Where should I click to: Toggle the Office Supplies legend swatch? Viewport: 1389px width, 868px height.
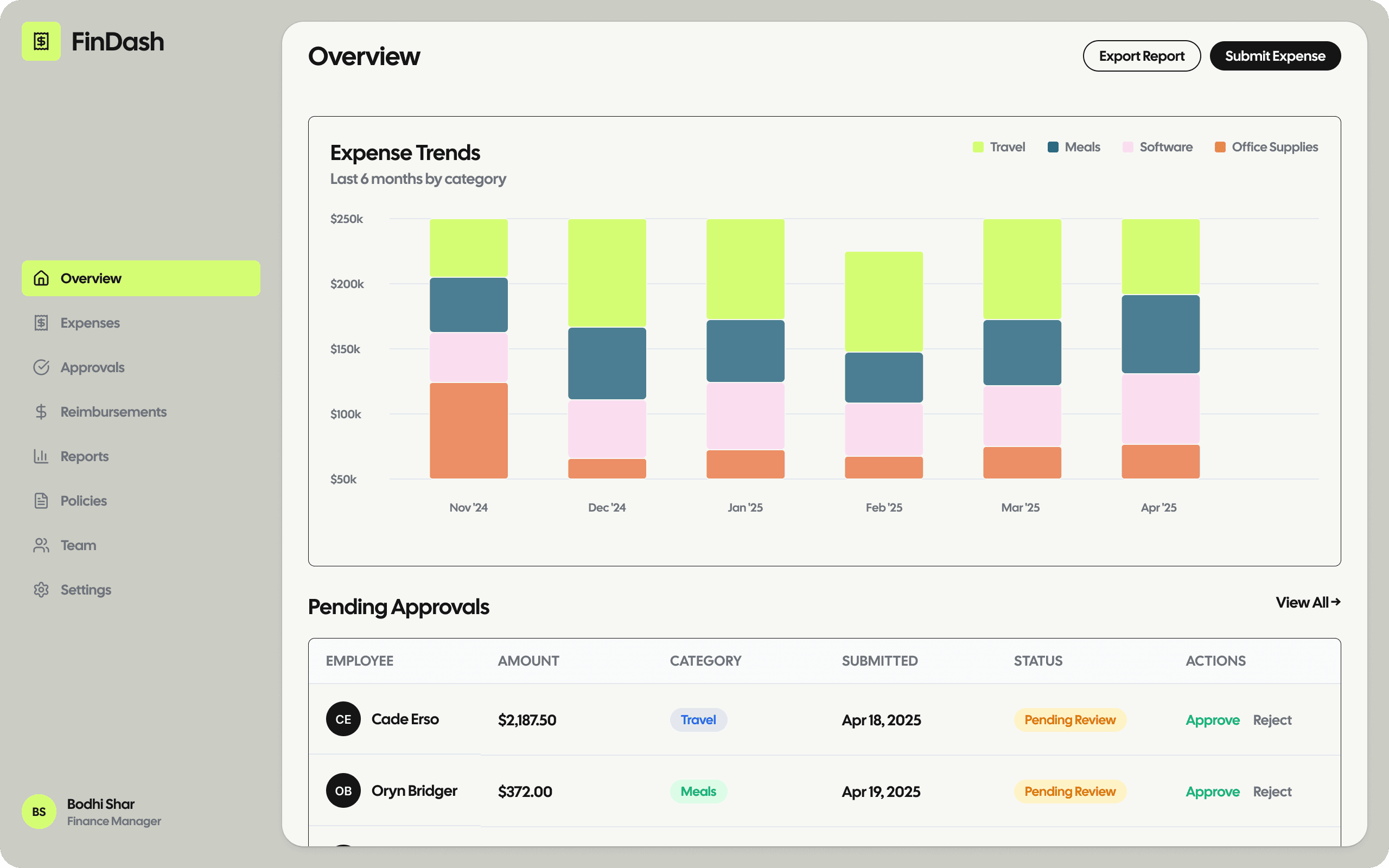point(1220,147)
